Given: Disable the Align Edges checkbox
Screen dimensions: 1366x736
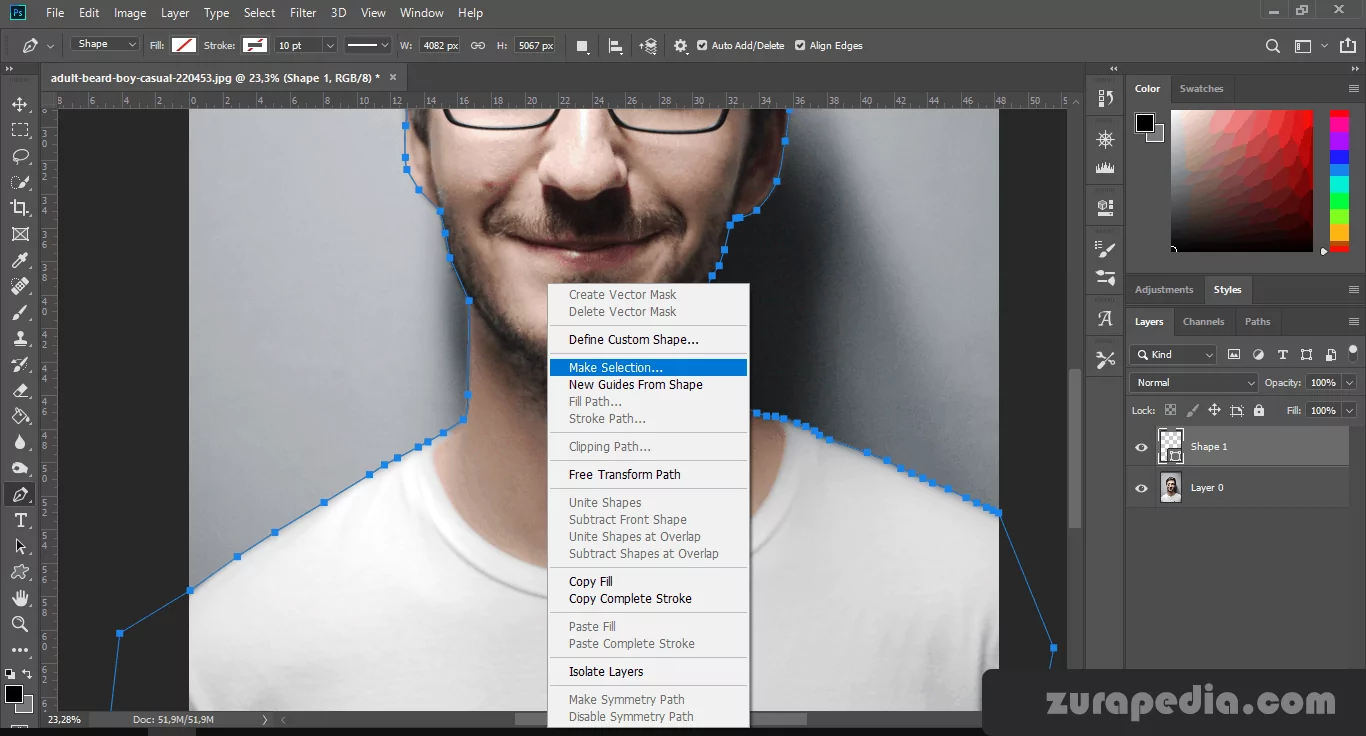Looking at the screenshot, I should [800, 46].
